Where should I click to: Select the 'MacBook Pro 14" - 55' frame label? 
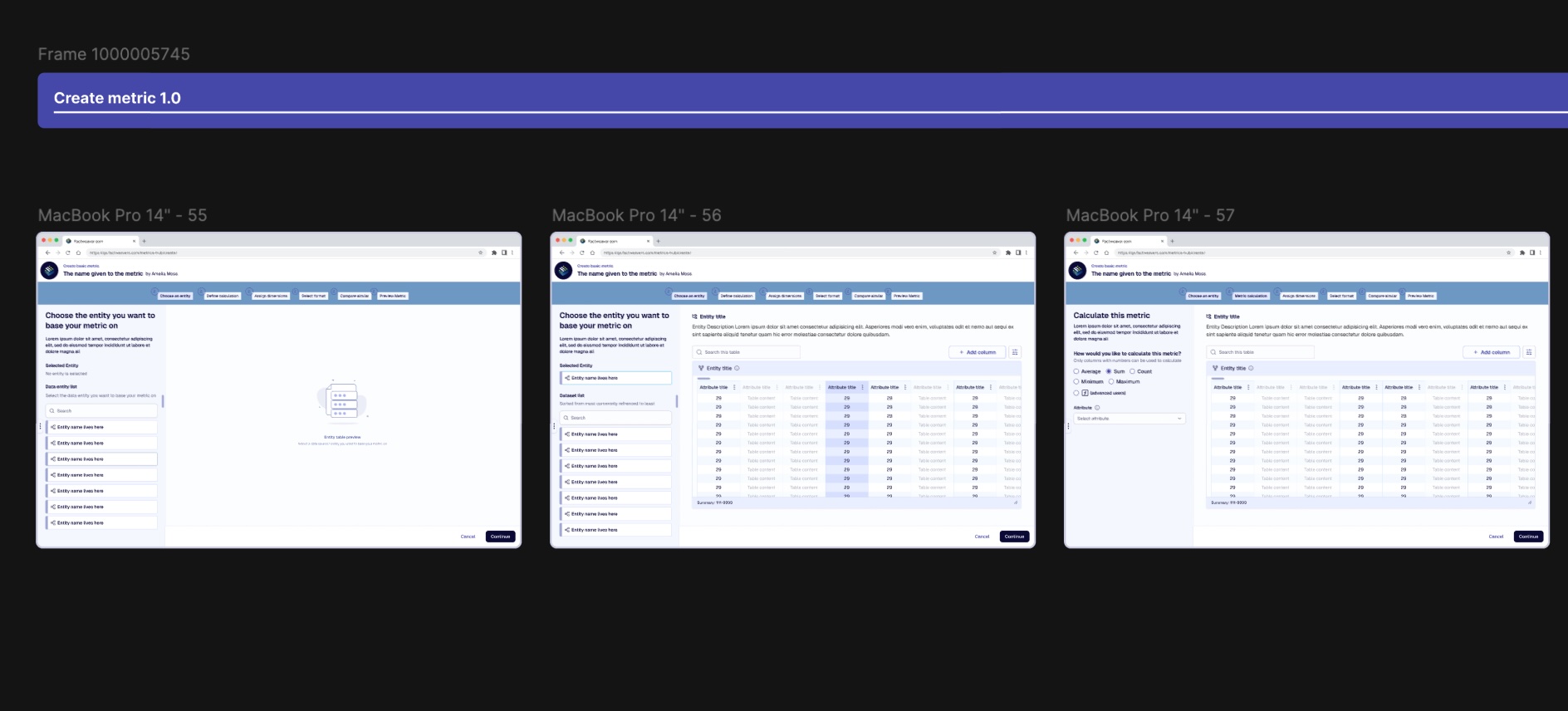coord(122,215)
